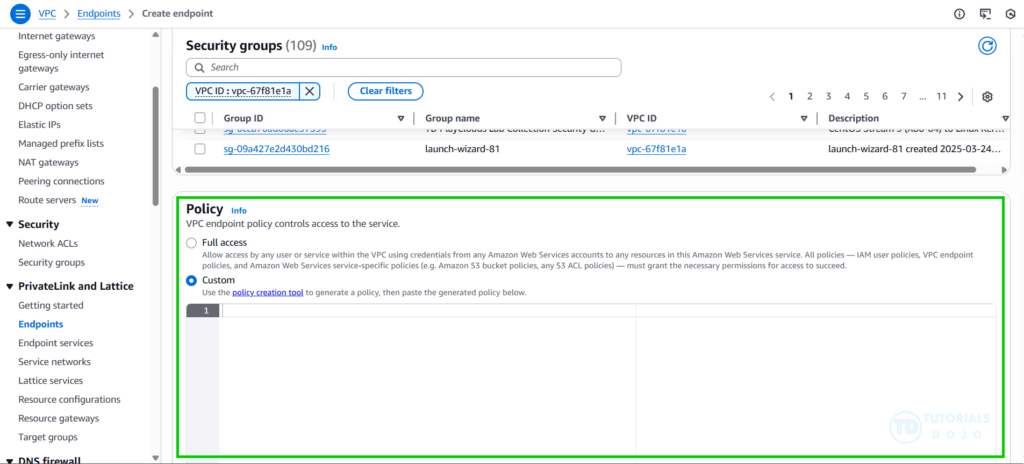Screen dimensions: 1024x464
Task: Click the refresh security groups icon
Action: coord(986,46)
